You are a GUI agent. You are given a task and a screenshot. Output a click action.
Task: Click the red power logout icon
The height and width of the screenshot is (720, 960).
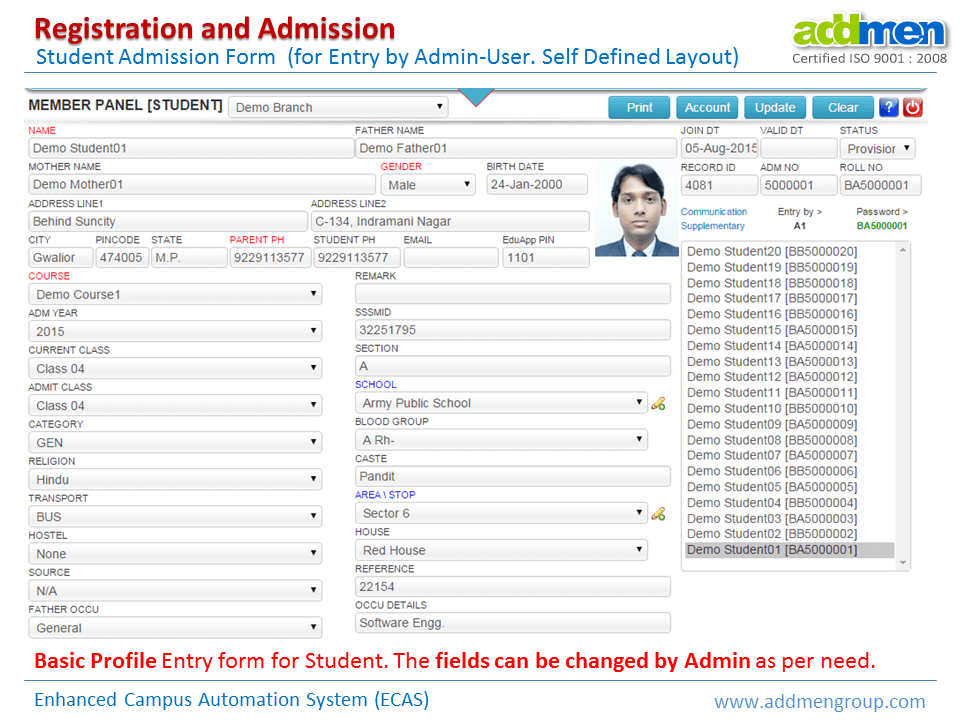click(912, 108)
